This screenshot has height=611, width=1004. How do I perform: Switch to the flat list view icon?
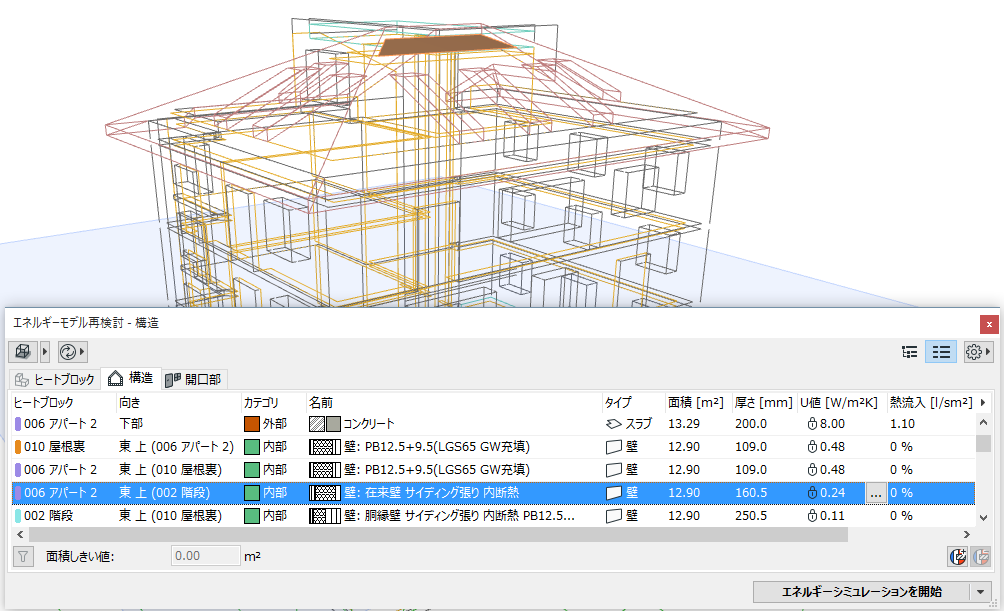coord(941,352)
